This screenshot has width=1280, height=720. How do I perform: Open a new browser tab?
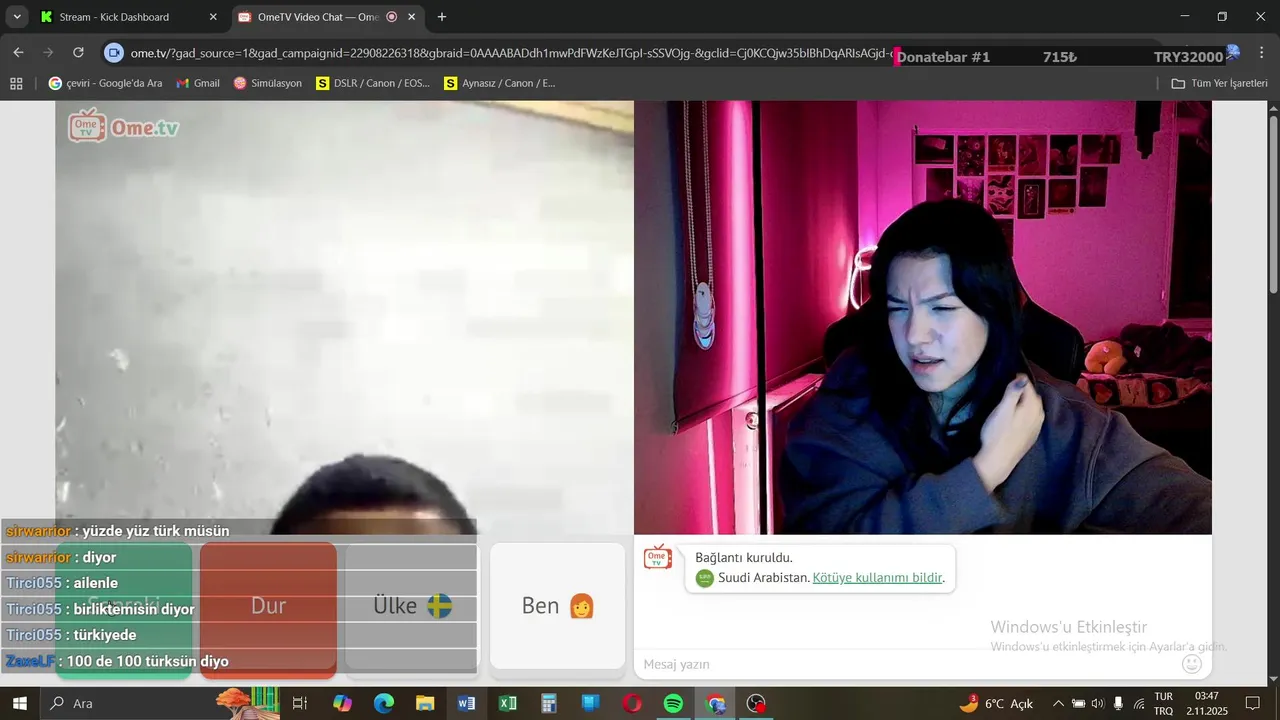click(442, 17)
